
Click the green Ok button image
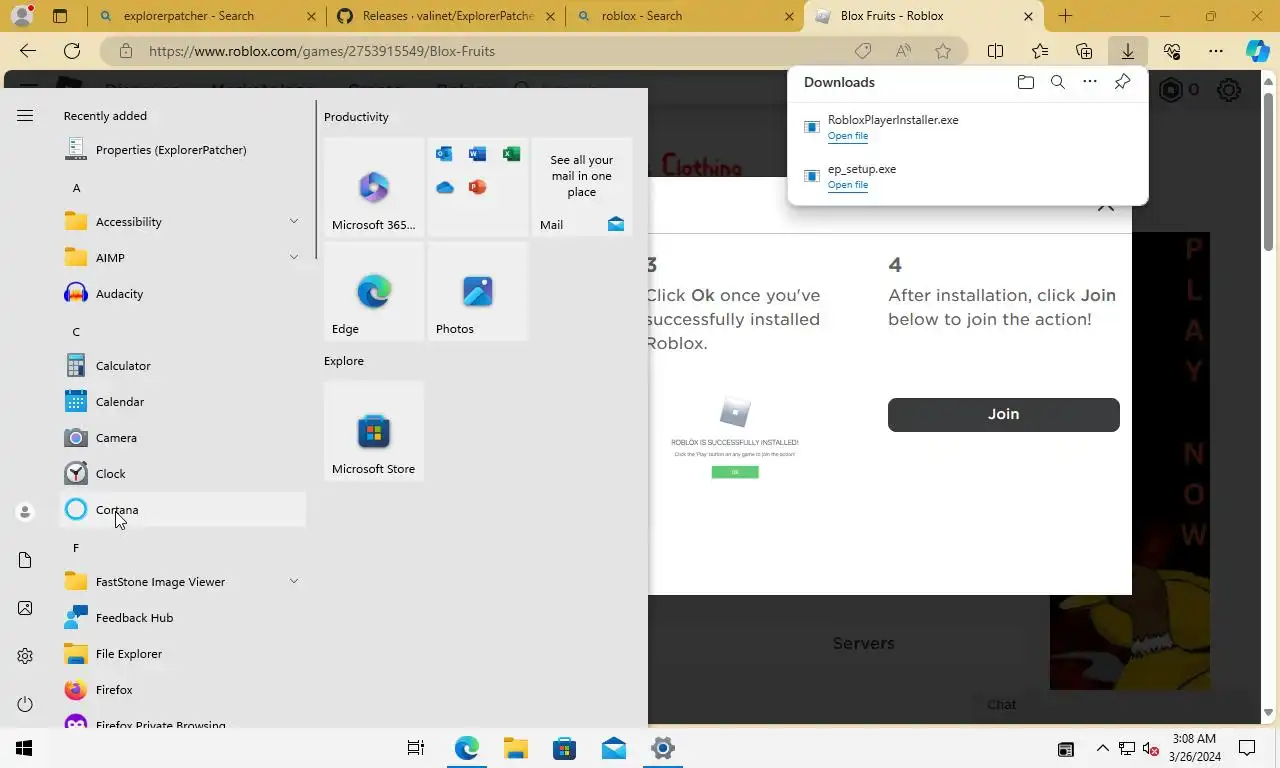pos(735,472)
